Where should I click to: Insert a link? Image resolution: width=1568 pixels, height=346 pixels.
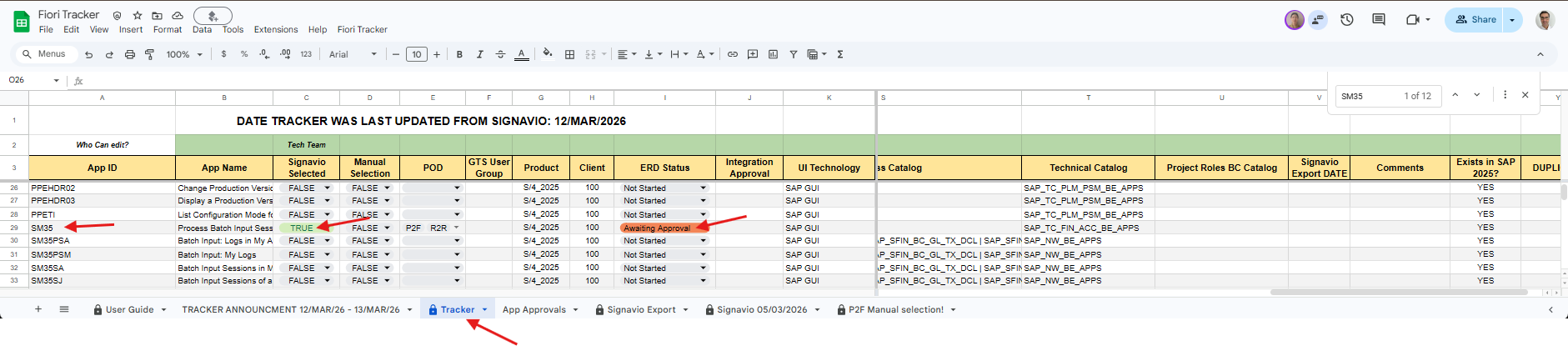point(733,54)
